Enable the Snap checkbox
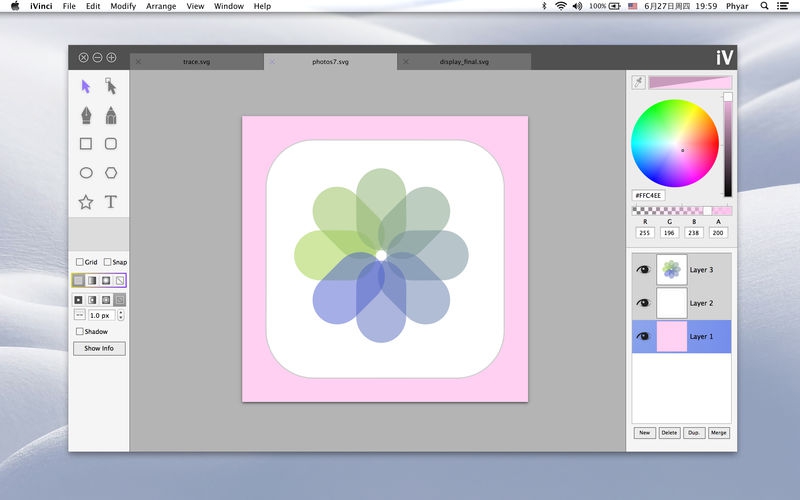Viewport: 800px width, 500px height. pyautogui.click(x=108, y=262)
